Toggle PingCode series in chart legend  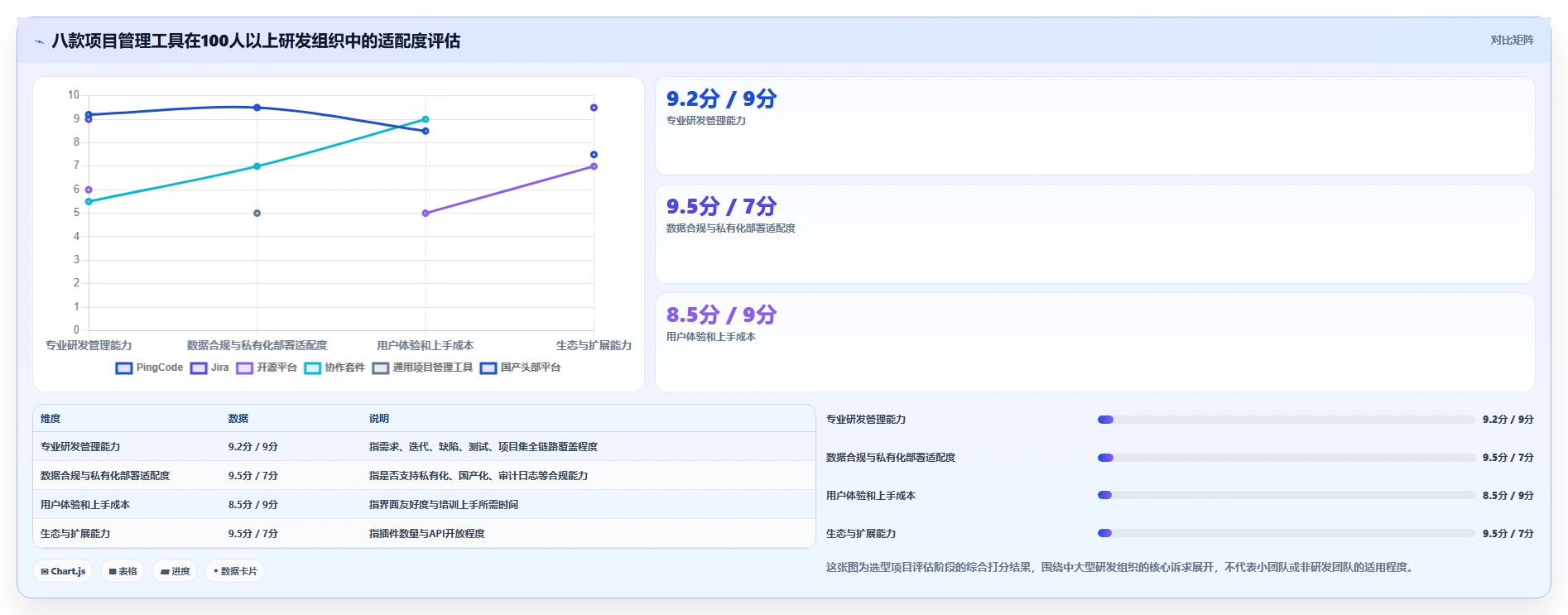(x=149, y=368)
